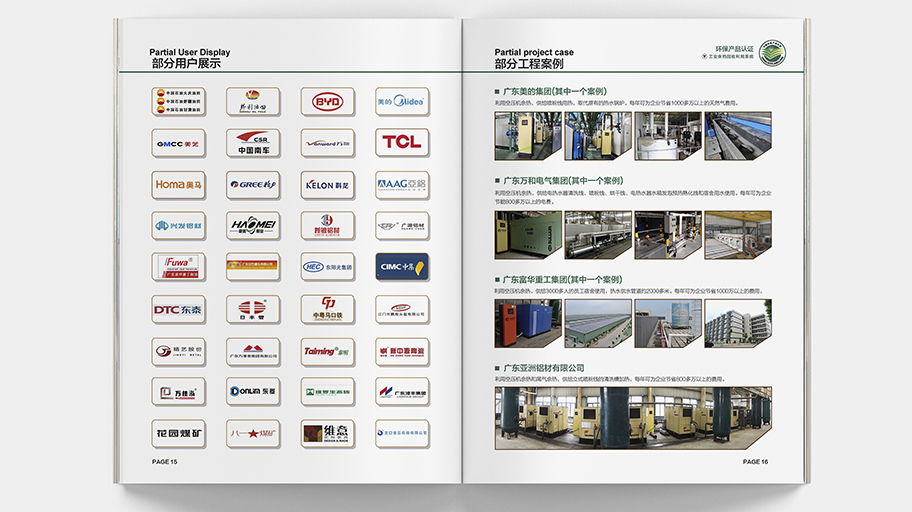Select the 万佳迈 logo tile
This screenshot has width=912, height=512.
point(179,392)
